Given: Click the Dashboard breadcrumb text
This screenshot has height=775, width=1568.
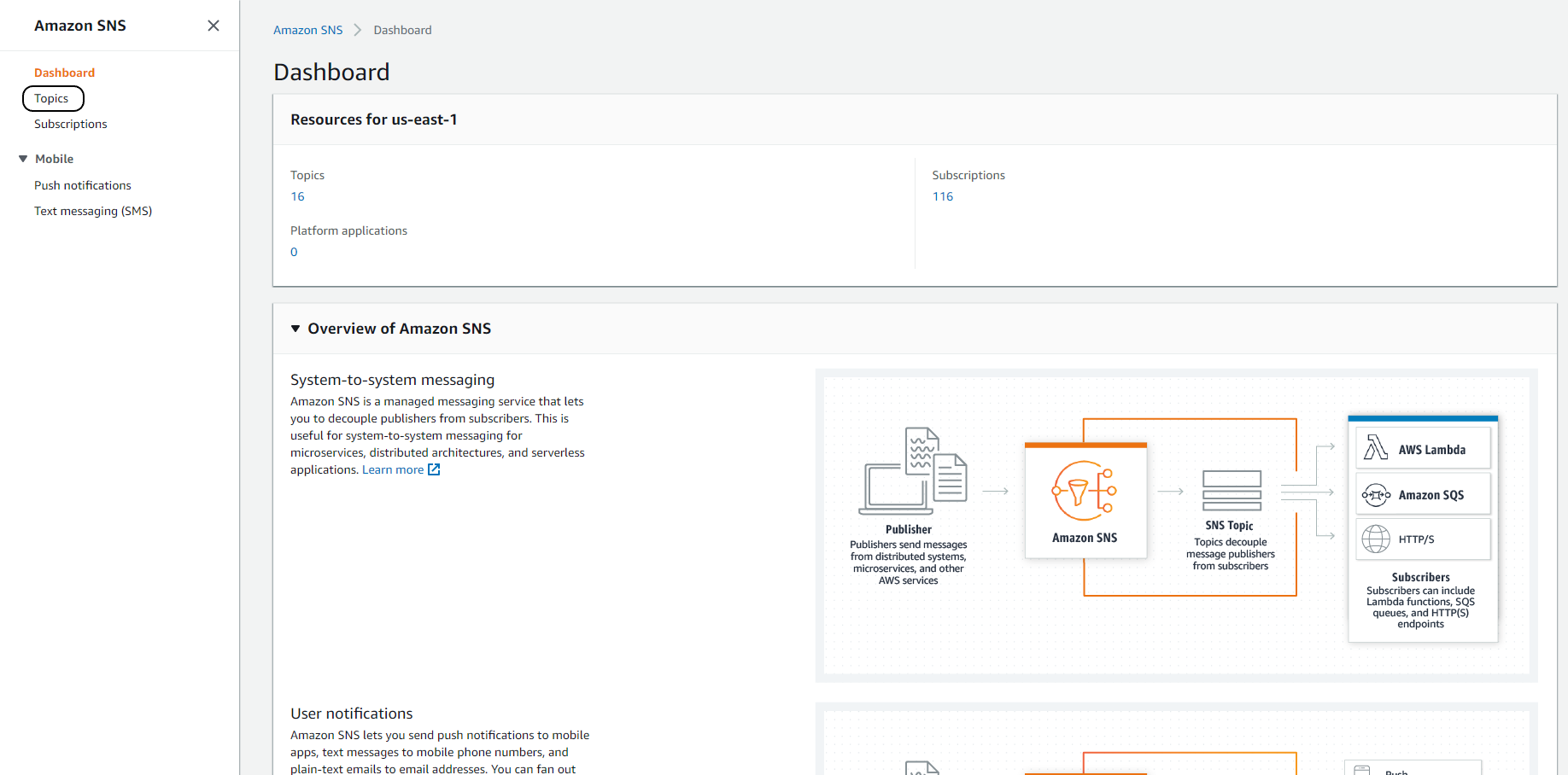Looking at the screenshot, I should tap(402, 30).
